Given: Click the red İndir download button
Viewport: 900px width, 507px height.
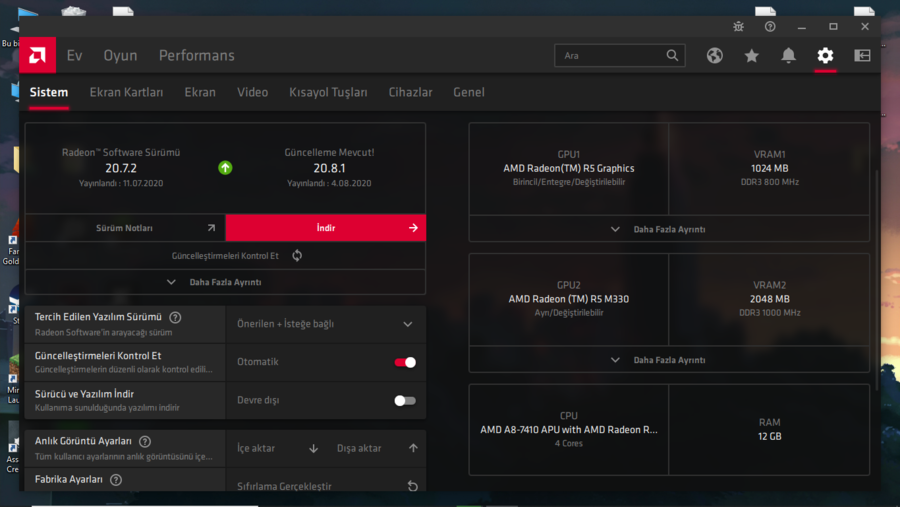Looking at the screenshot, I should coord(325,228).
